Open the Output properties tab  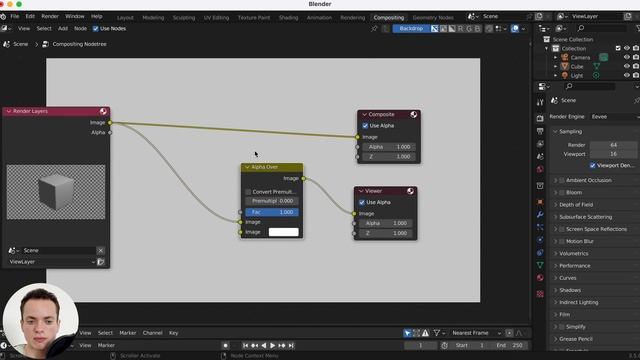point(540,131)
